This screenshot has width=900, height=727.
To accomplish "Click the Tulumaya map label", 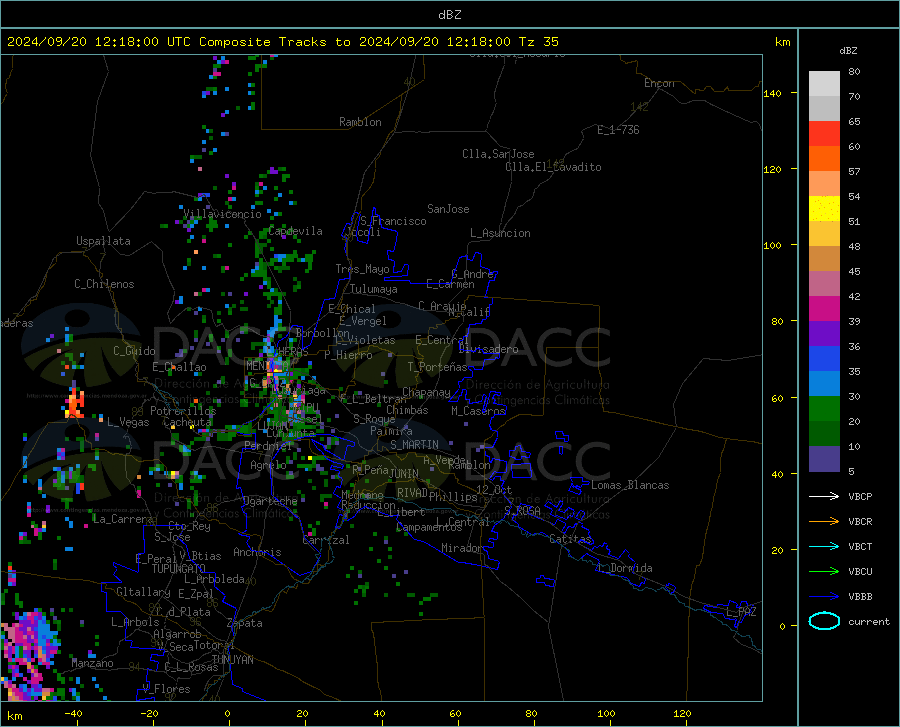I will coord(374,289).
